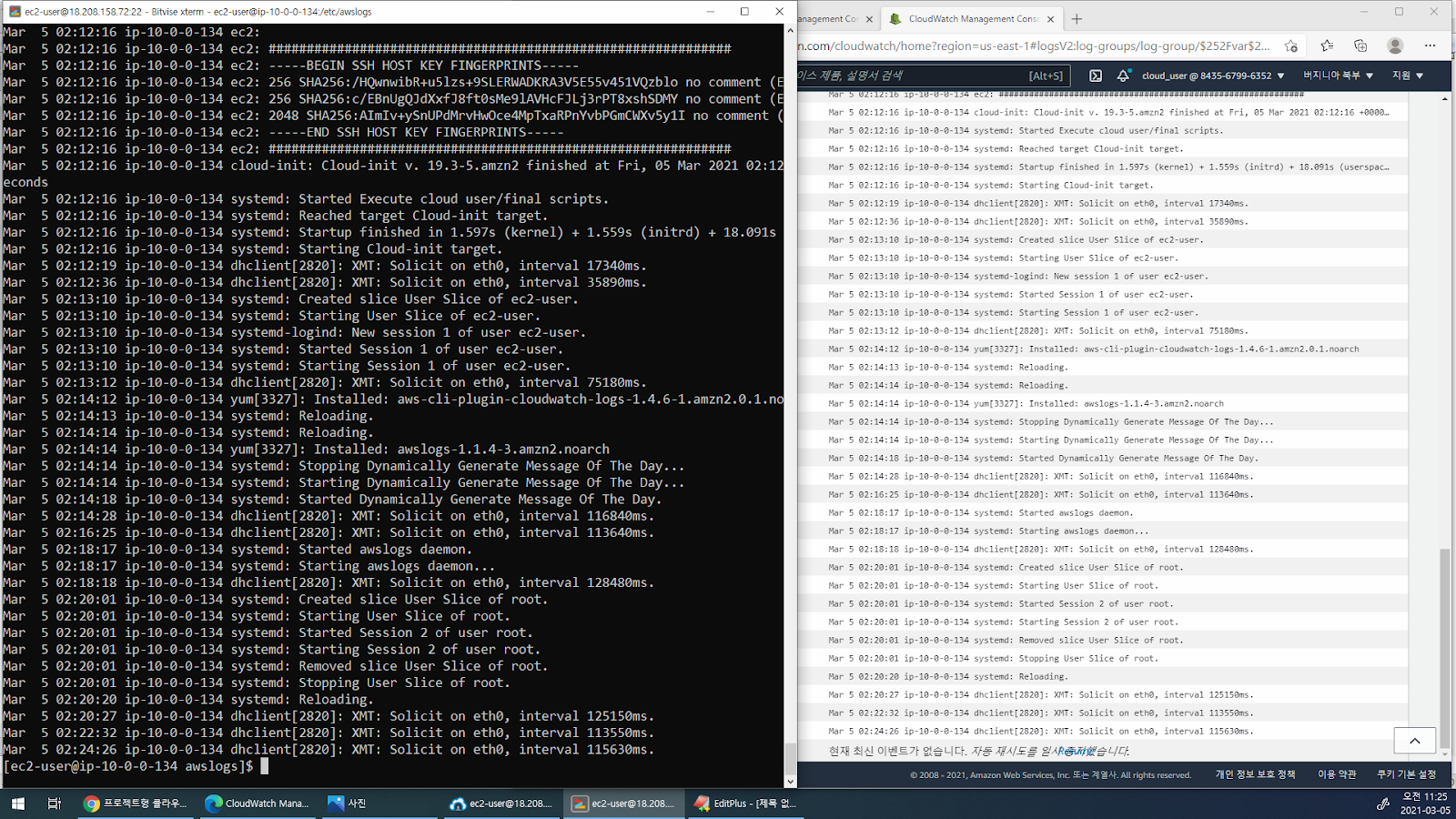This screenshot has width=1456, height=819.
Task: Click terminal line 'Installed: aws-cli-plugin-cloudwatch-logs'
Action: pos(393,399)
